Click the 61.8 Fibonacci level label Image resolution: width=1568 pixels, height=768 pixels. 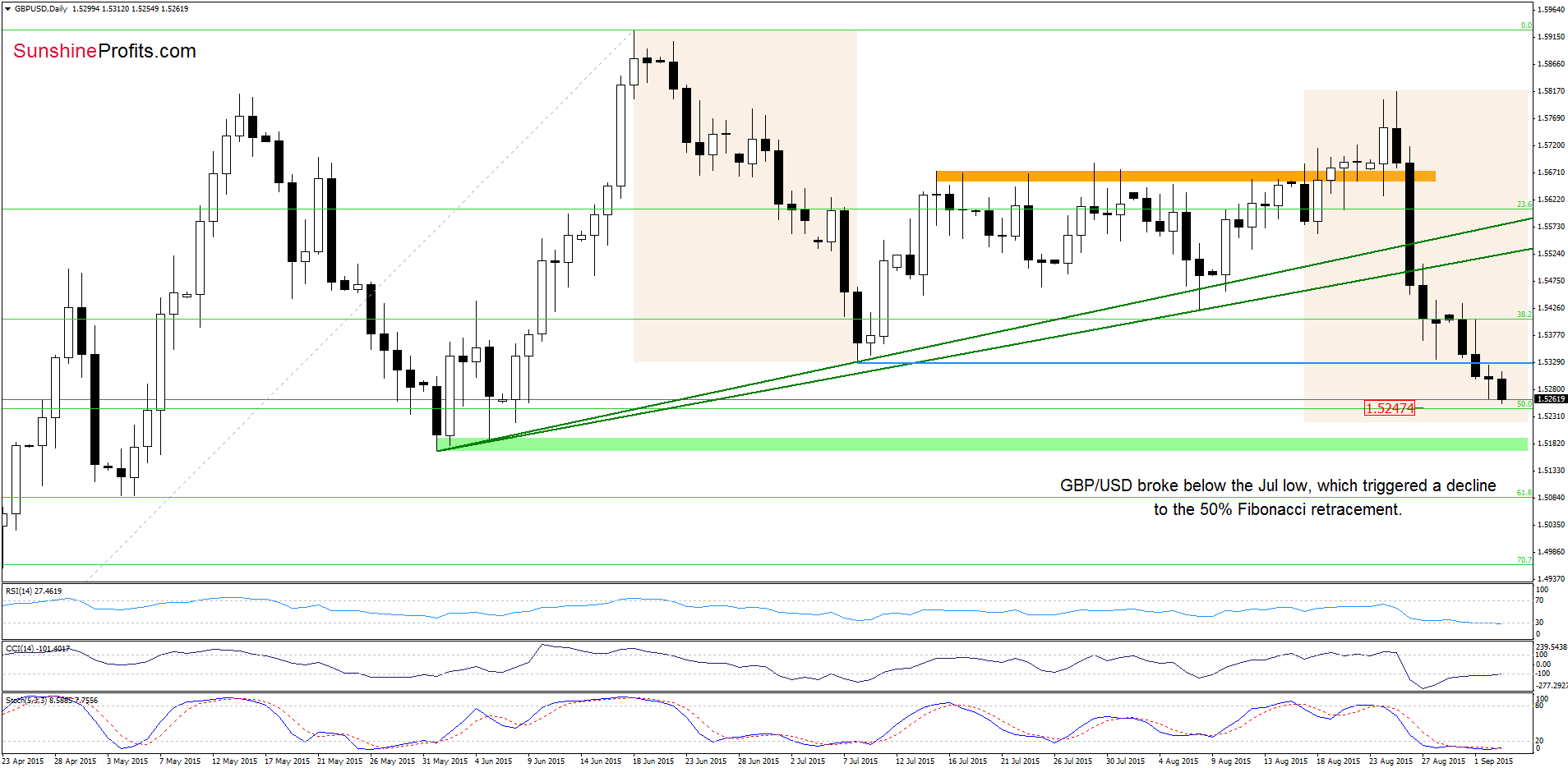pyautogui.click(x=1524, y=493)
